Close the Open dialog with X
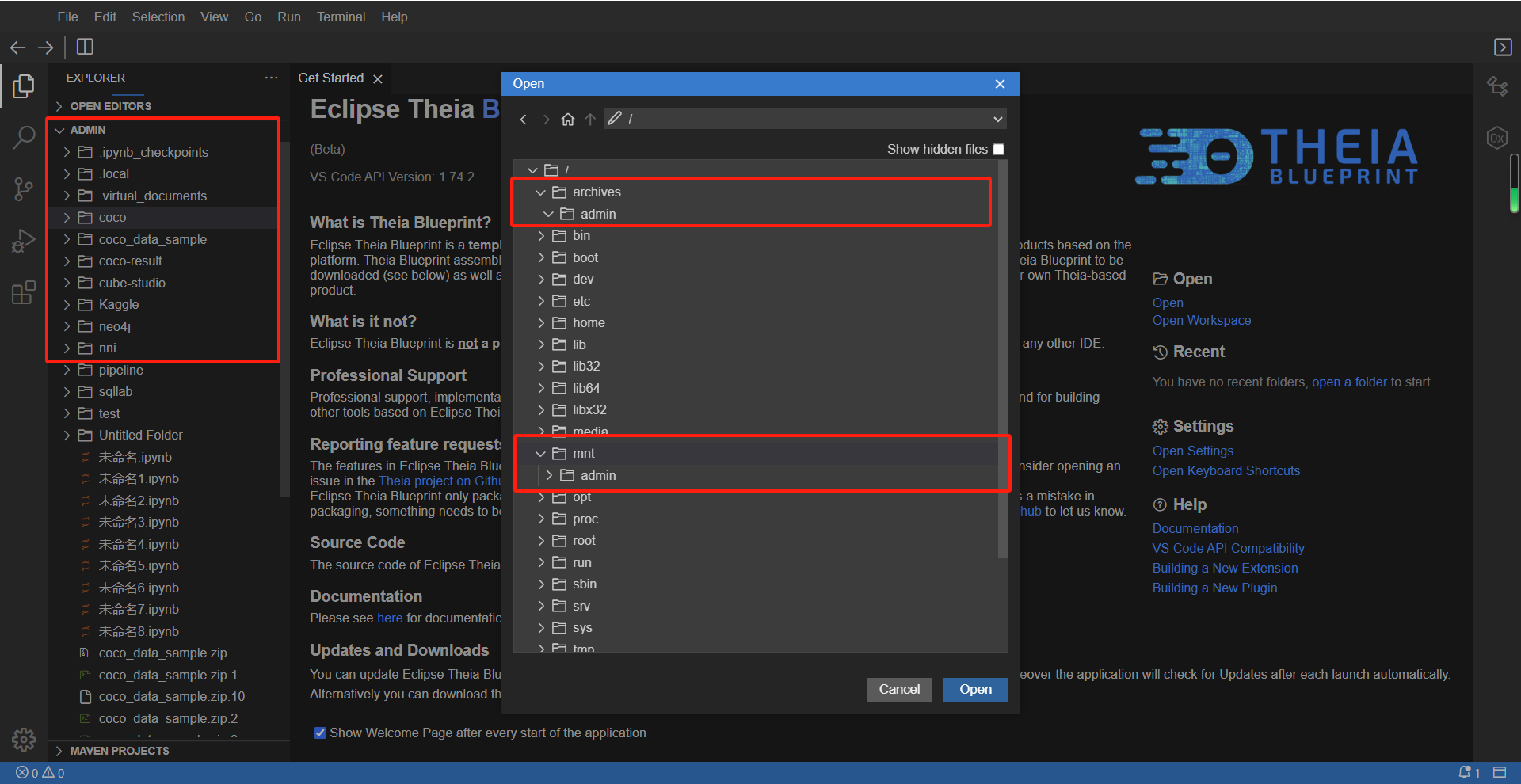 [x=1000, y=84]
